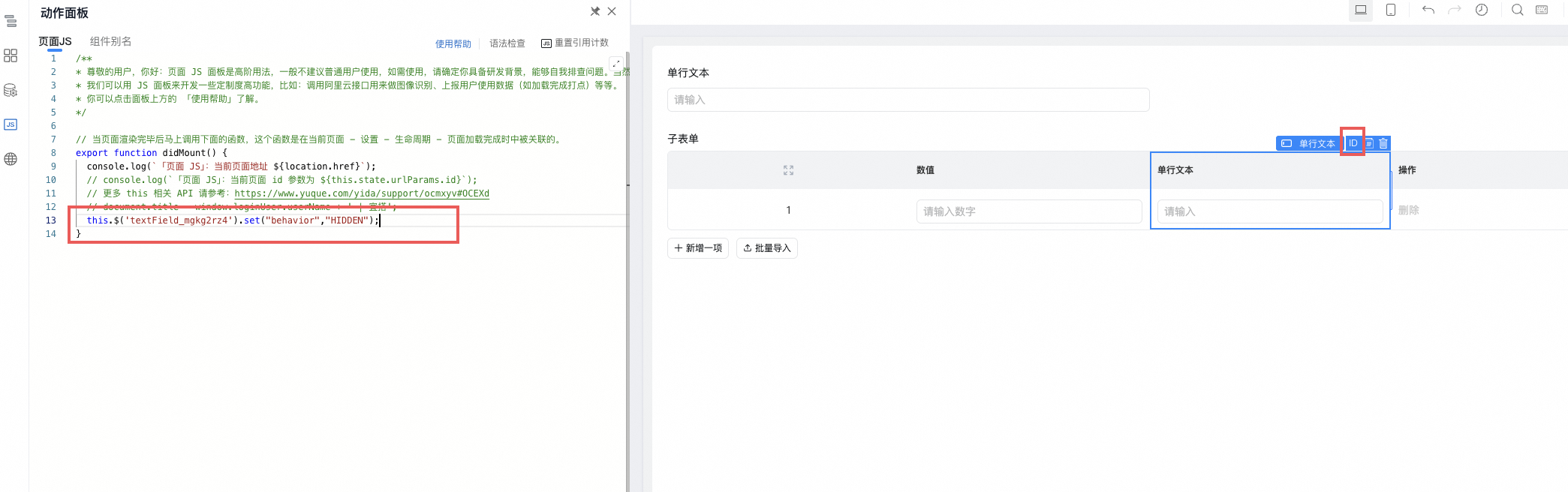Open the data source sidebar icon

[x=11, y=90]
